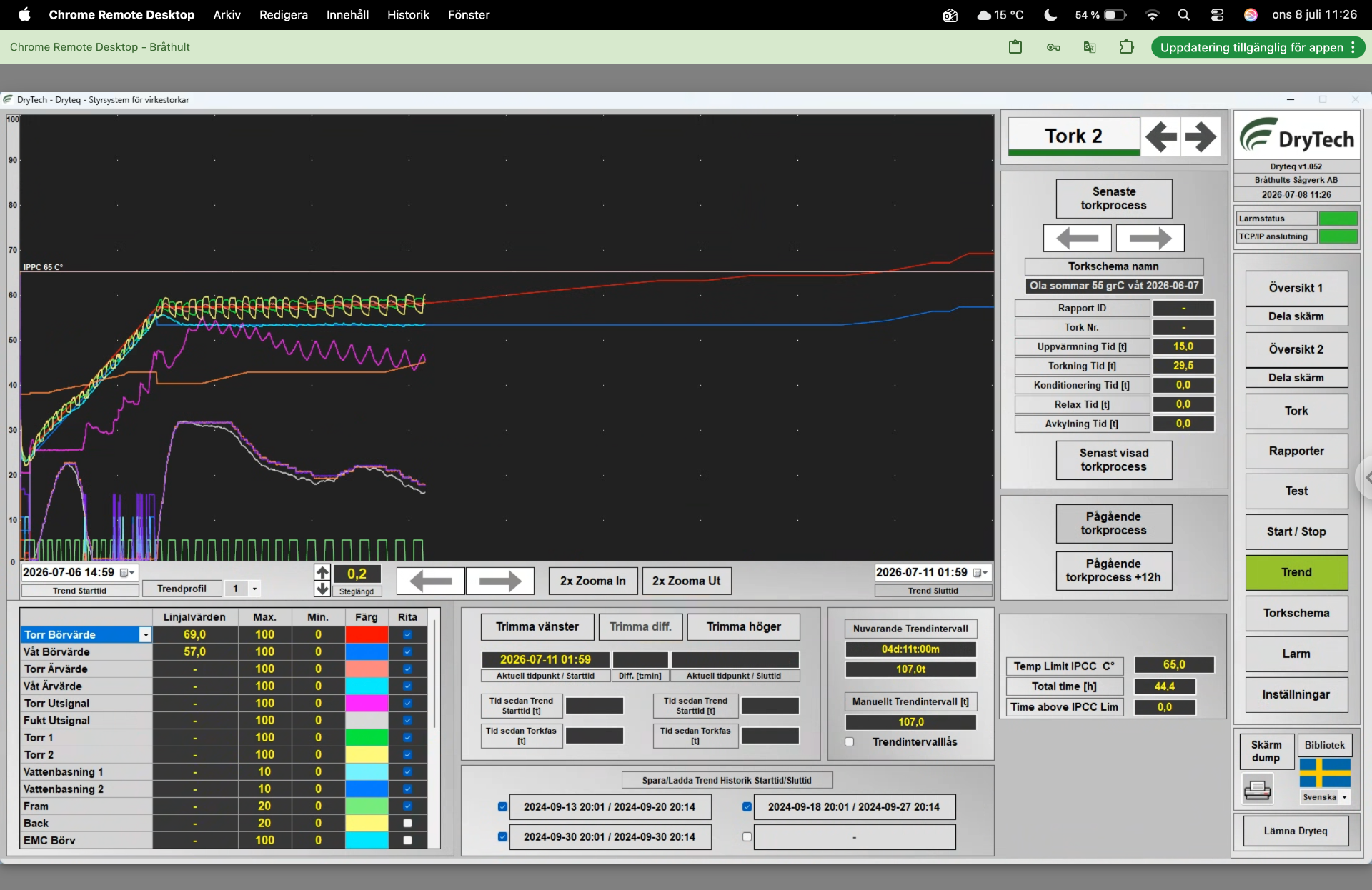The image size is (1372, 890).
Task: Open the Torr Börvärde row dropdown
Action: 146,634
